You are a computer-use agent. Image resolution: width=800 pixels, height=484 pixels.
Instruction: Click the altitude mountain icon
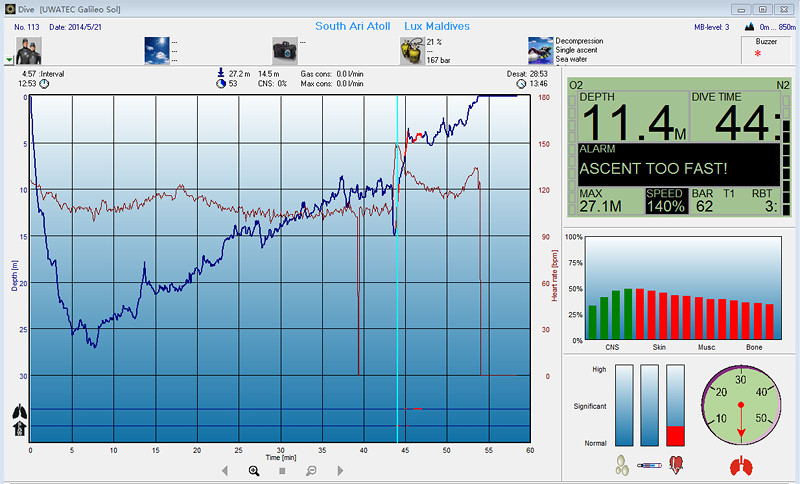pyautogui.click(x=749, y=27)
